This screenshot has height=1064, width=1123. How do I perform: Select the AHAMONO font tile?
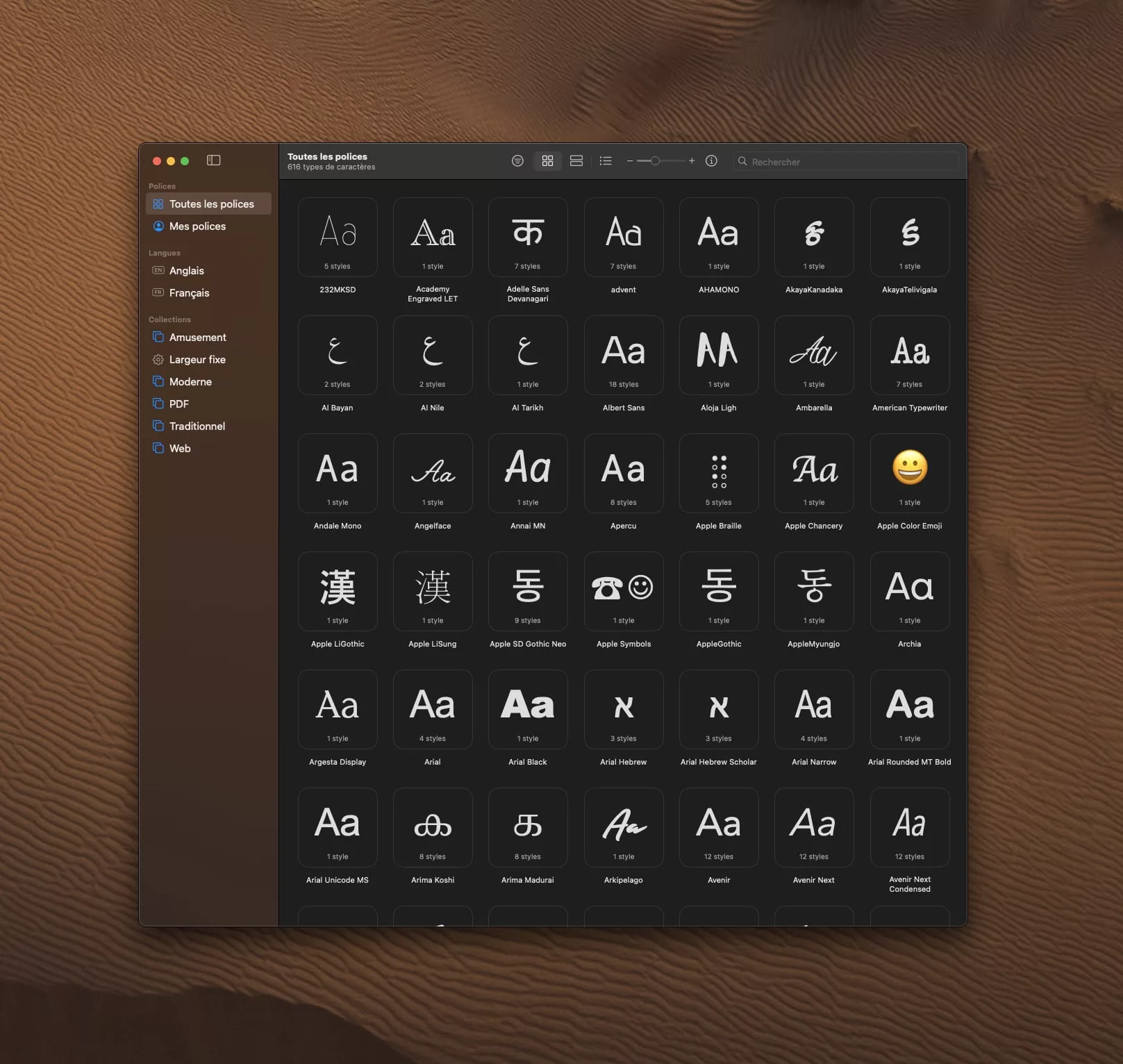719,237
